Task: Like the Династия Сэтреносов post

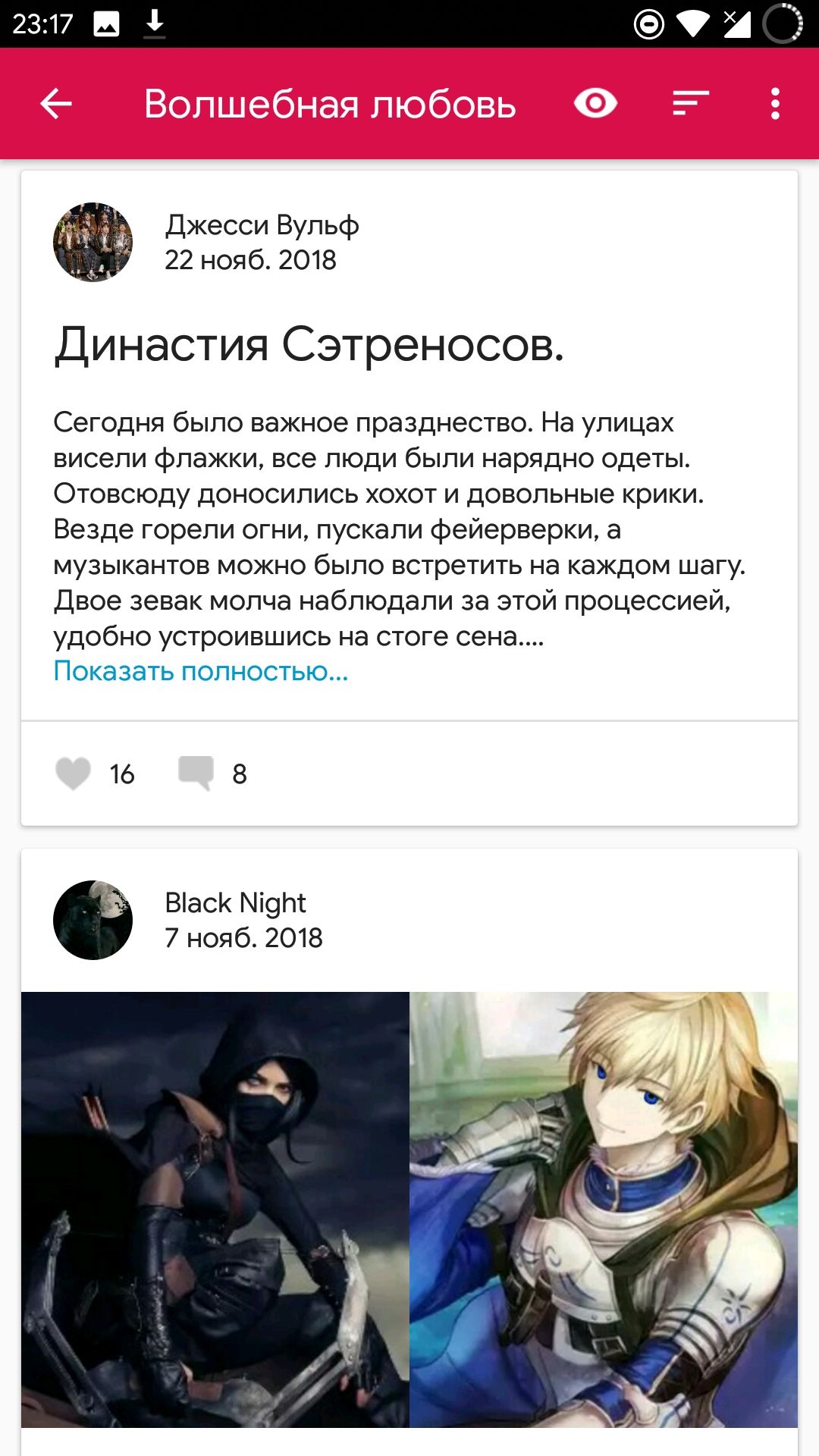Action: click(74, 773)
